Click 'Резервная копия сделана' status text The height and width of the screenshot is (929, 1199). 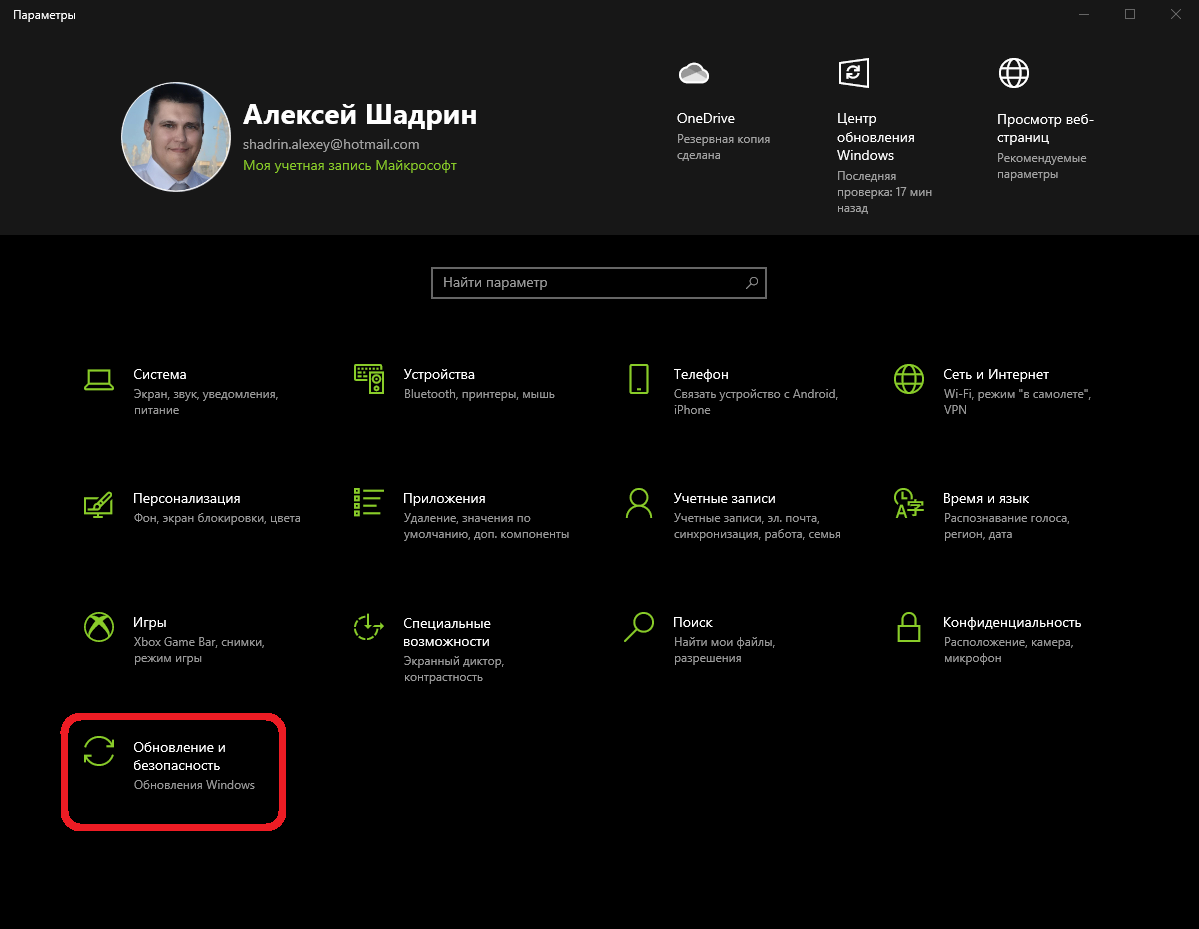[x=723, y=147]
